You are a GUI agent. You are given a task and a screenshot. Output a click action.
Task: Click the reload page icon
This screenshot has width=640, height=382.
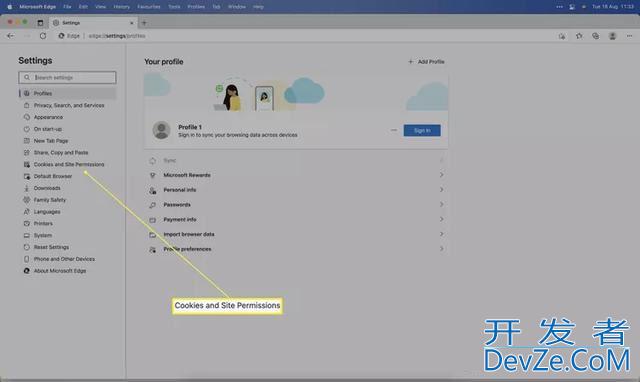[43, 36]
